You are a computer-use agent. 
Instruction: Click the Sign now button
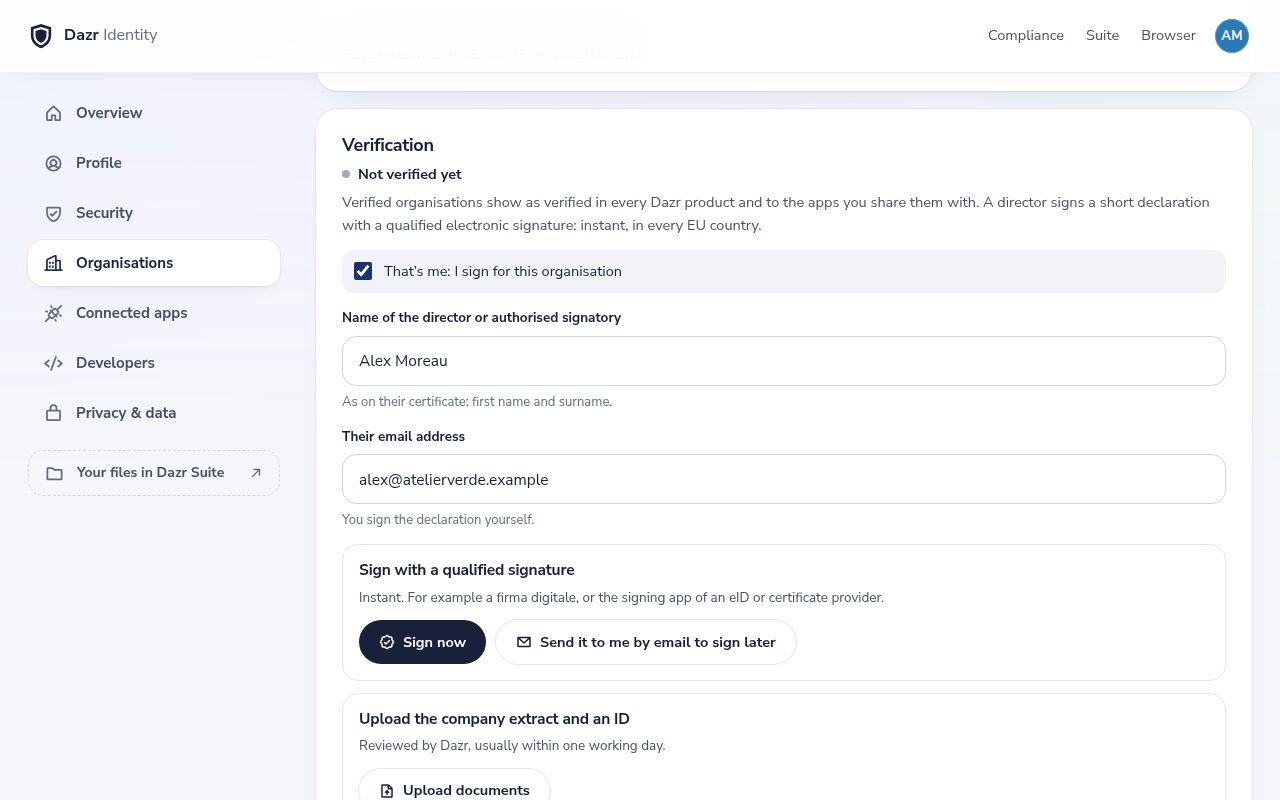point(422,642)
